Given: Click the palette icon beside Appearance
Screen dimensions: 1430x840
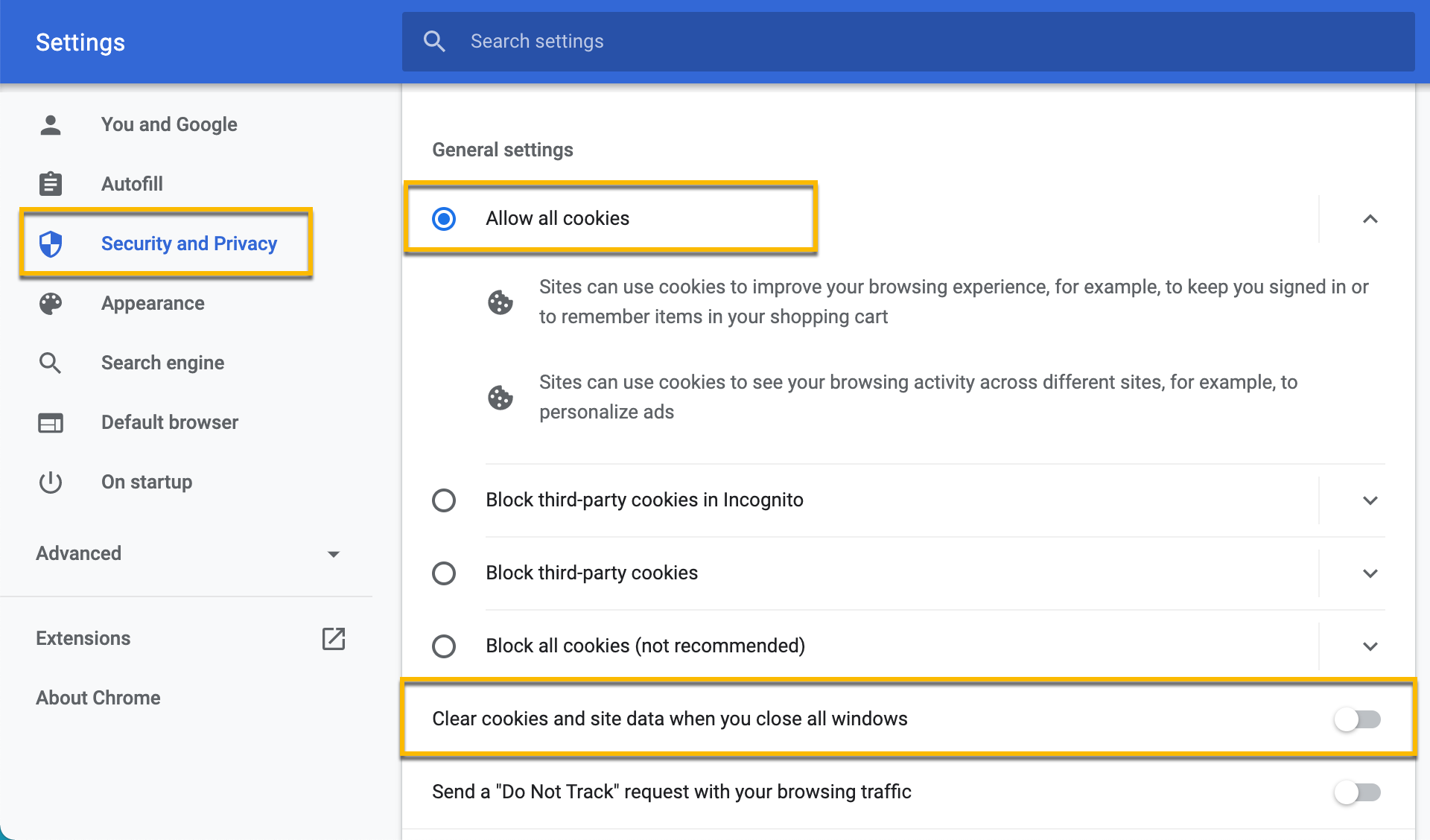Looking at the screenshot, I should pyautogui.click(x=51, y=303).
